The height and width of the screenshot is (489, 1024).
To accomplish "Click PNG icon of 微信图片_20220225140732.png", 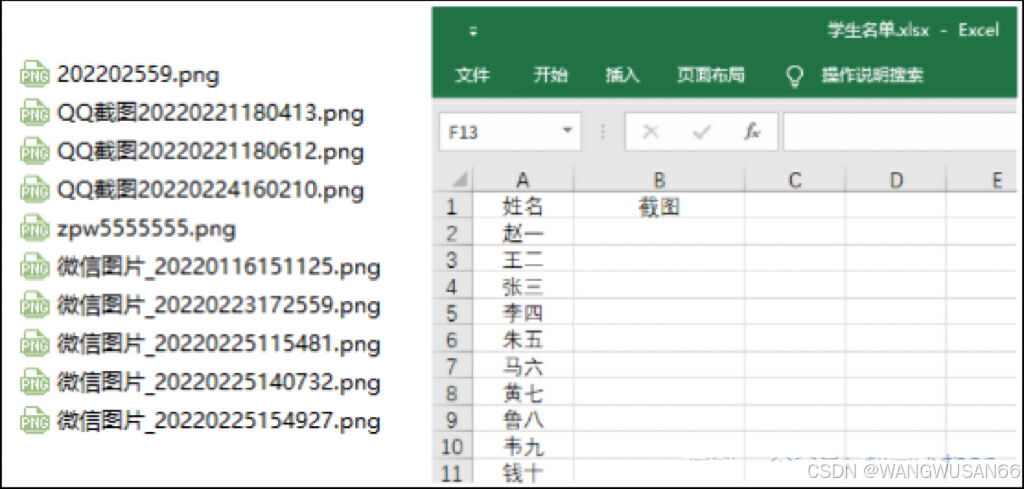I will [35, 381].
